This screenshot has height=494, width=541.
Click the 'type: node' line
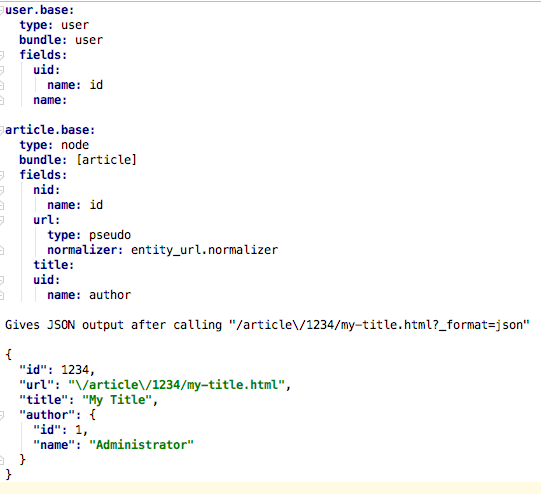coord(54,145)
